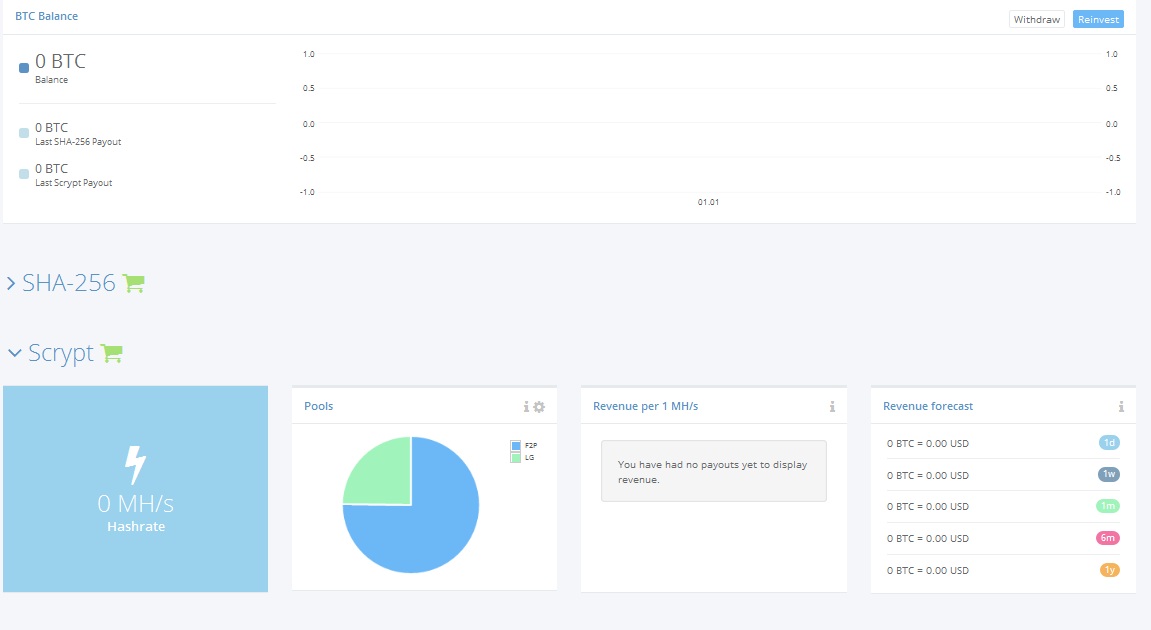This screenshot has height=630, width=1151.
Task: Toggle the Balance series legend swatch
Action: coord(24,68)
